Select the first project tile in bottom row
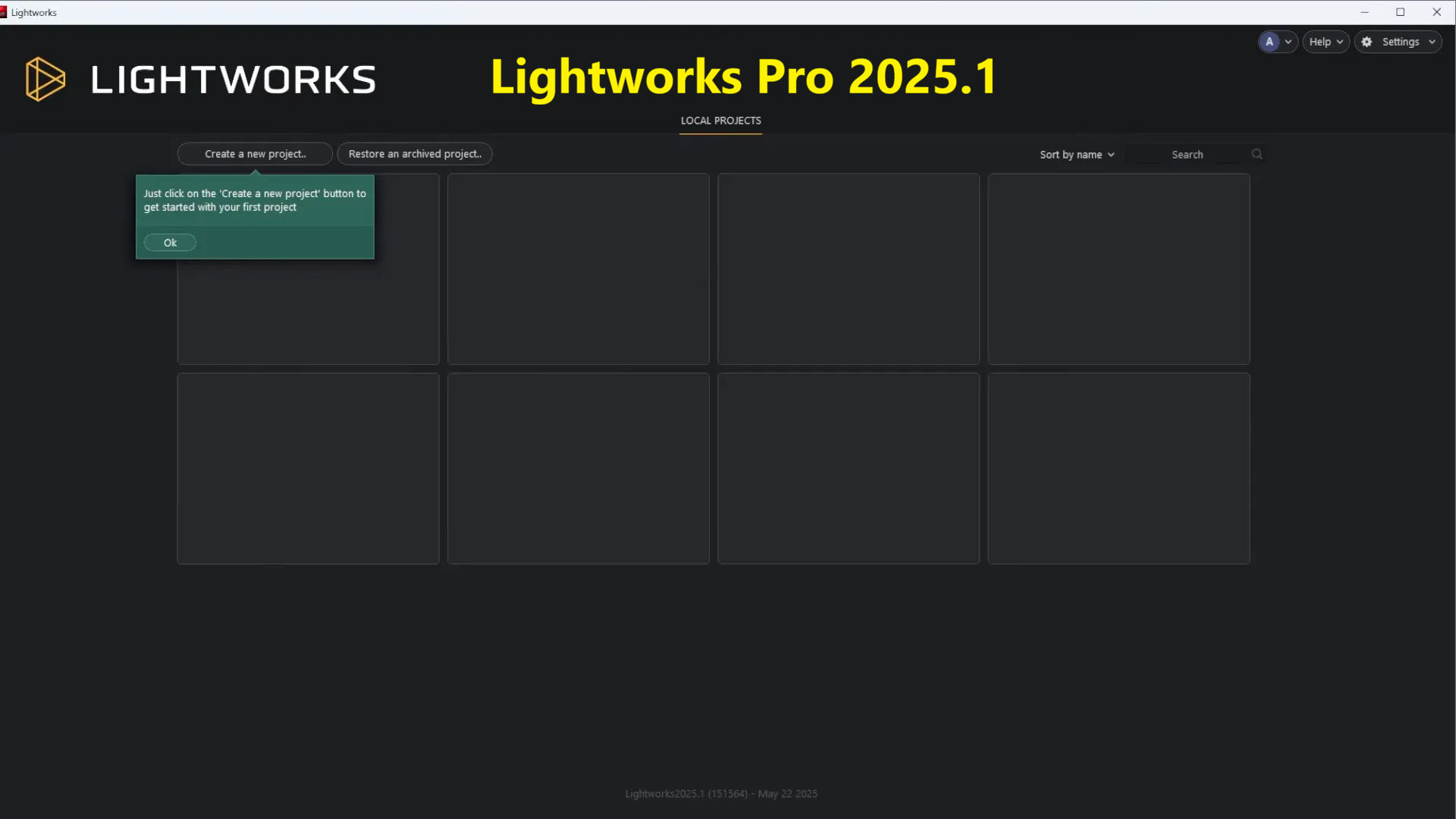The image size is (1456, 819). (308, 468)
